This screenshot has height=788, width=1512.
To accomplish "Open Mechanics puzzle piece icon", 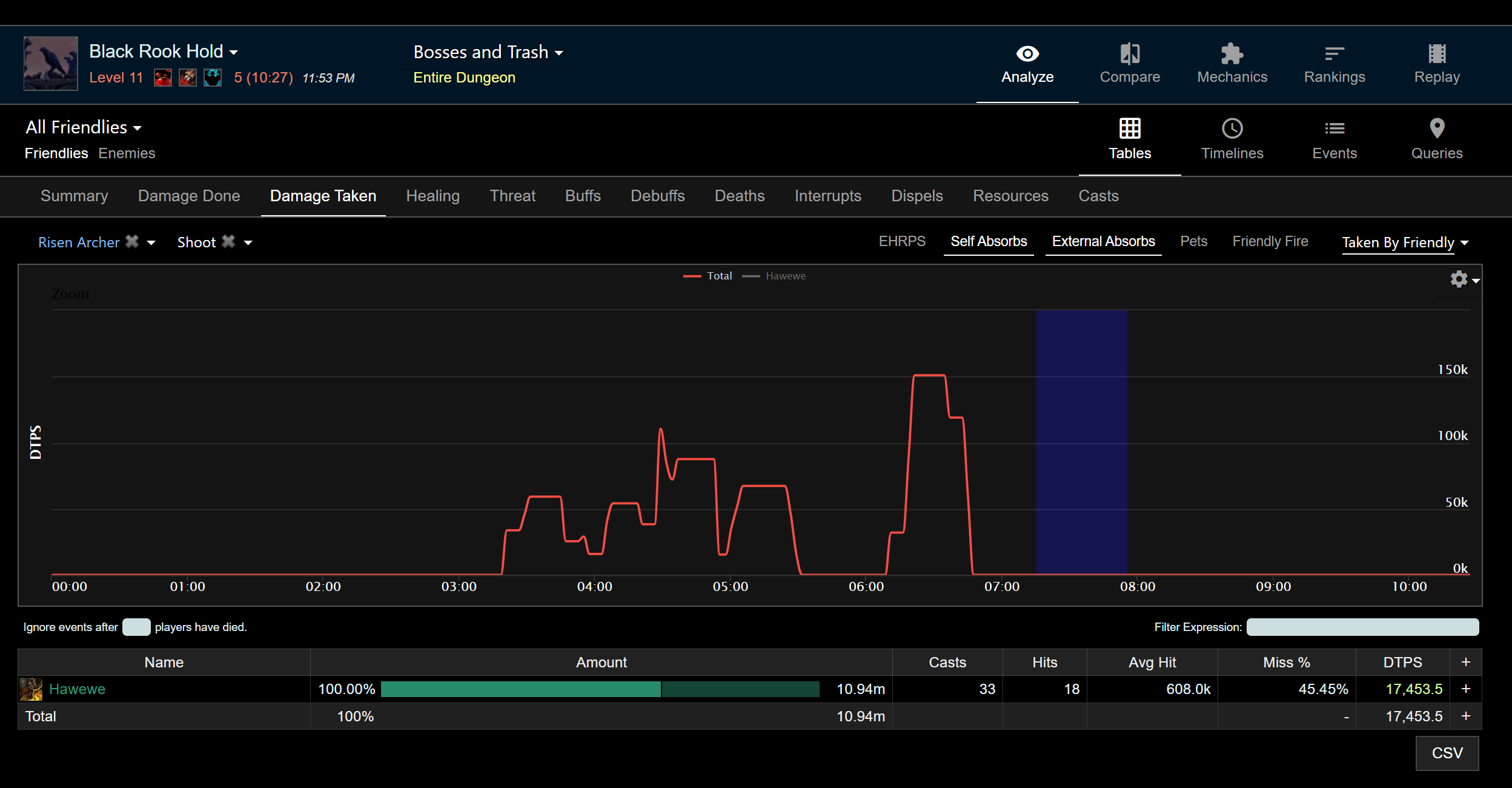I will pyautogui.click(x=1232, y=54).
